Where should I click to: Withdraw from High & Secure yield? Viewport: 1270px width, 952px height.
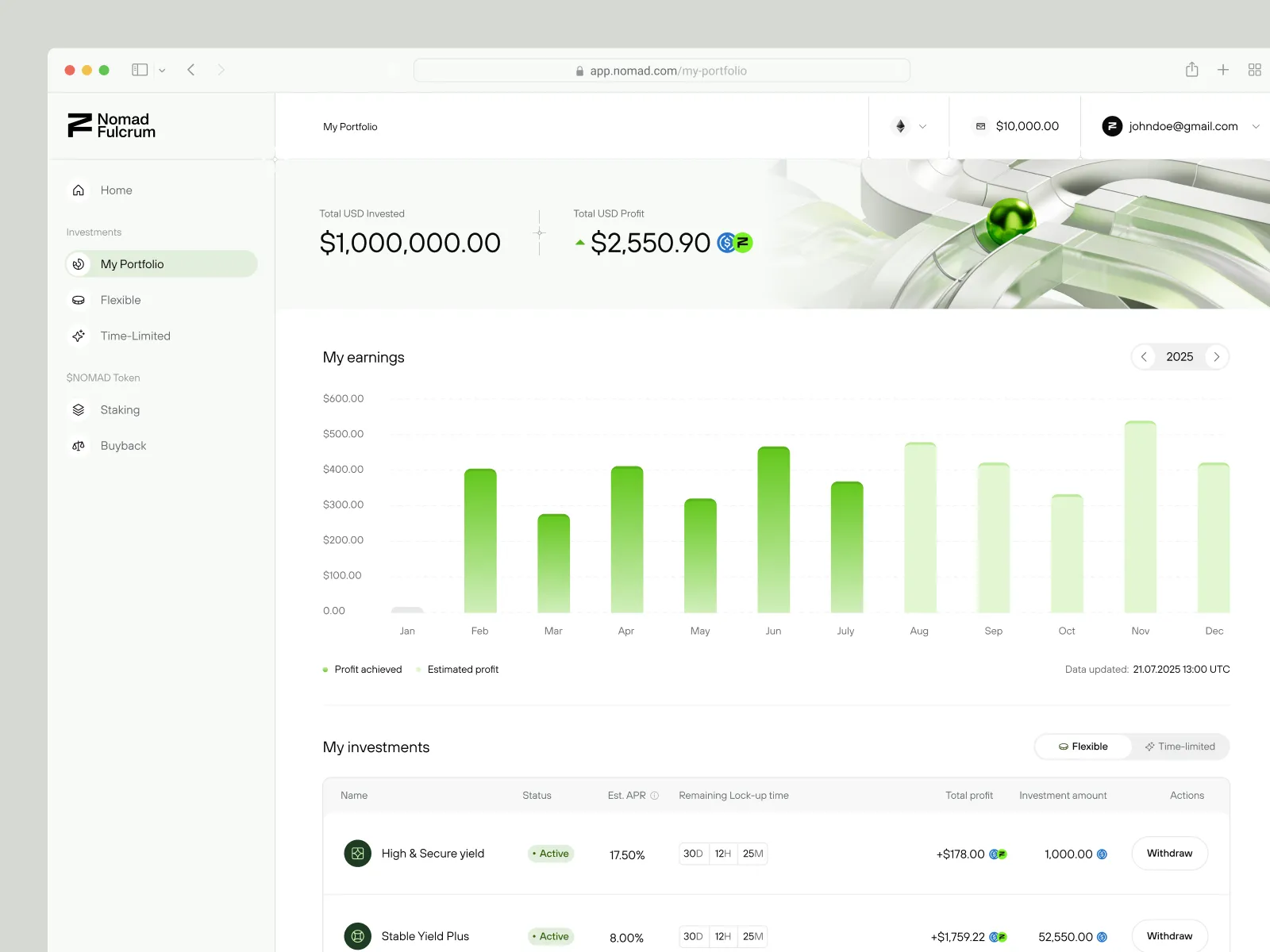(1169, 854)
